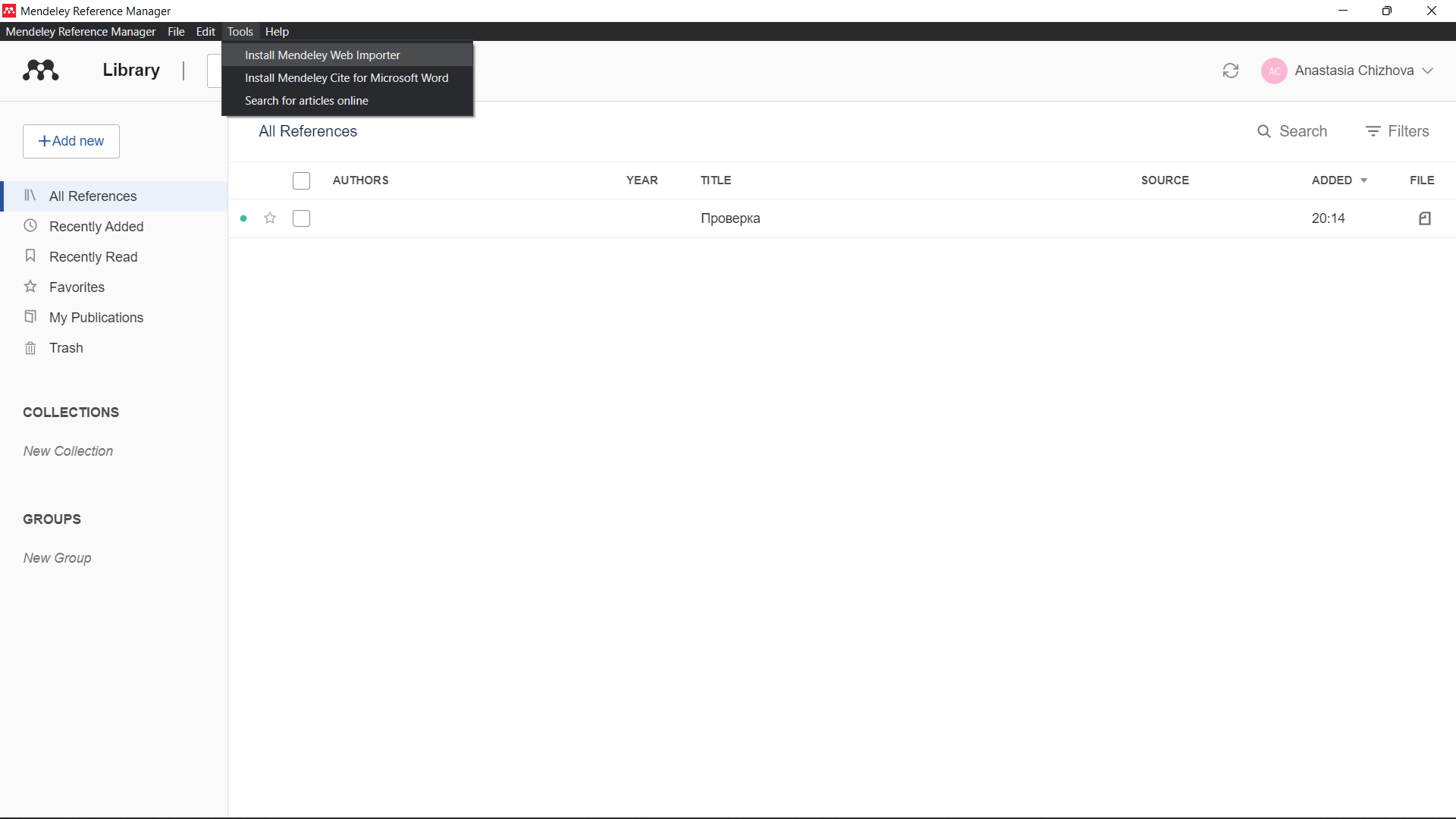The image size is (1456, 819).
Task: Tick the checkbox for Проверка row
Action: [301, 218]
